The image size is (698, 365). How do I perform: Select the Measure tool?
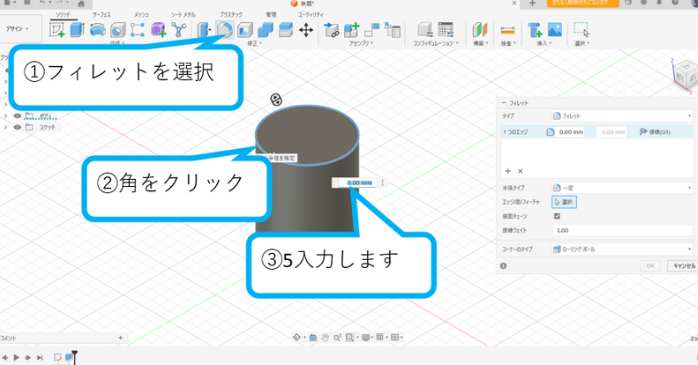[507, 30]
